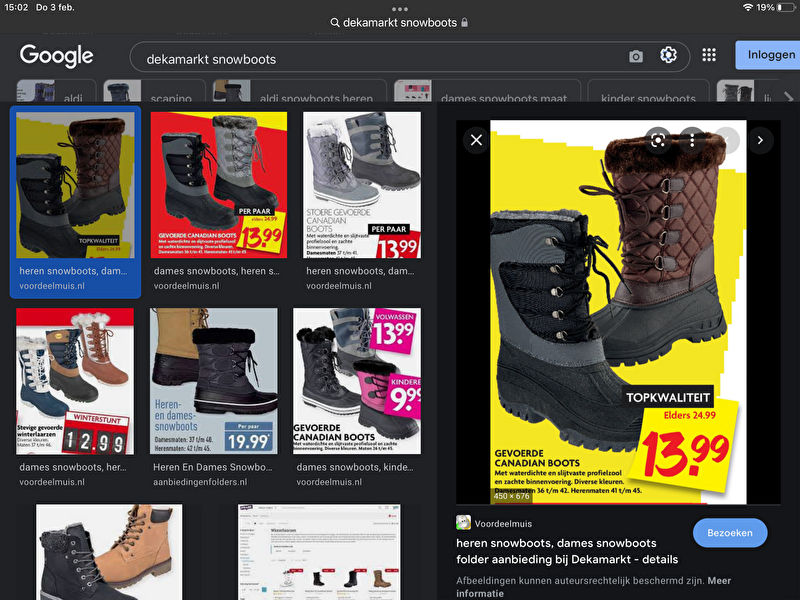Open the Google apps grid

[x=709, y=55]
